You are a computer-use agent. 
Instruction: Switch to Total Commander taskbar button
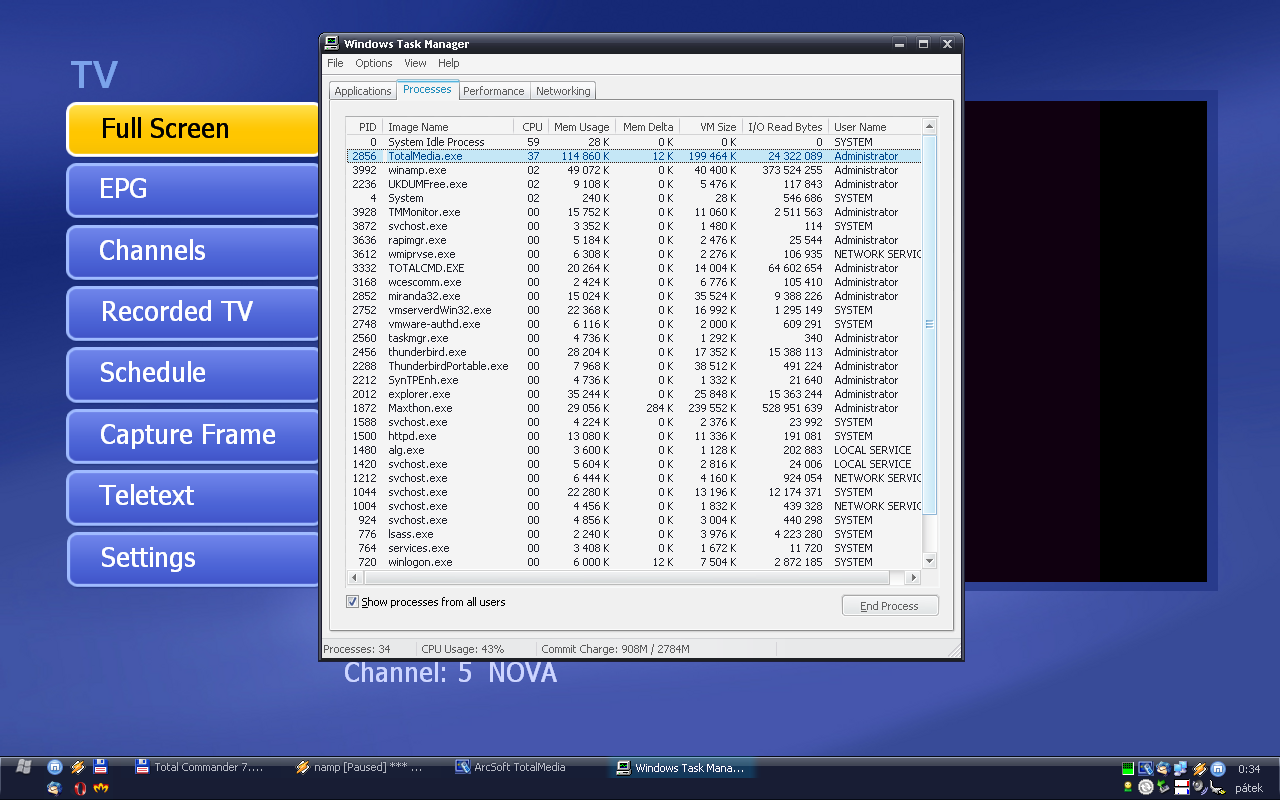point(201,768)
